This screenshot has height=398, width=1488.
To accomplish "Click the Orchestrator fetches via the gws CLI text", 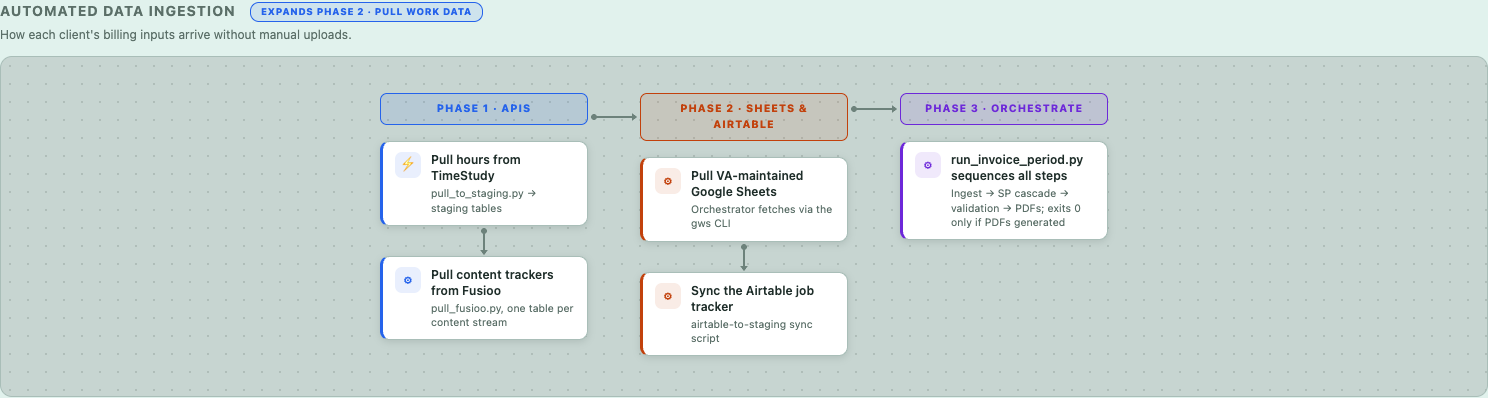I will point(761,217).
